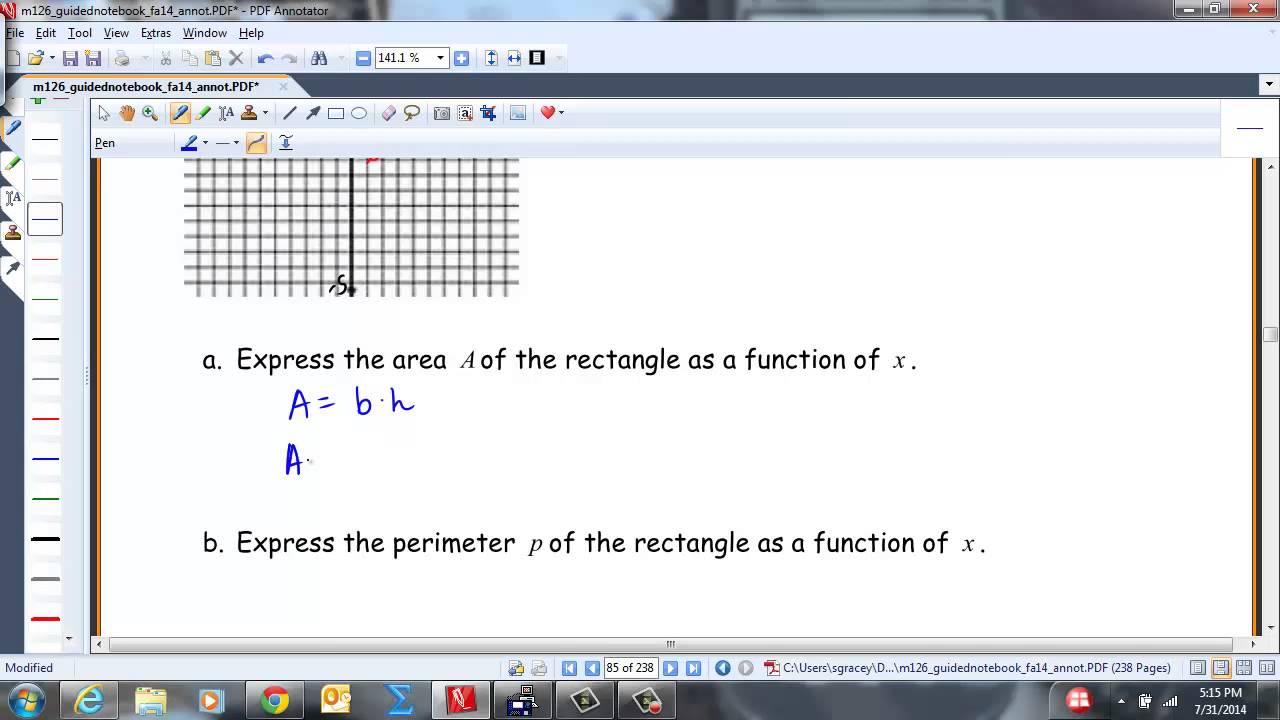This screenshot has width=1280, height=720.
Task: Select the Rectangle shape tool
Action: coord(336,113)
